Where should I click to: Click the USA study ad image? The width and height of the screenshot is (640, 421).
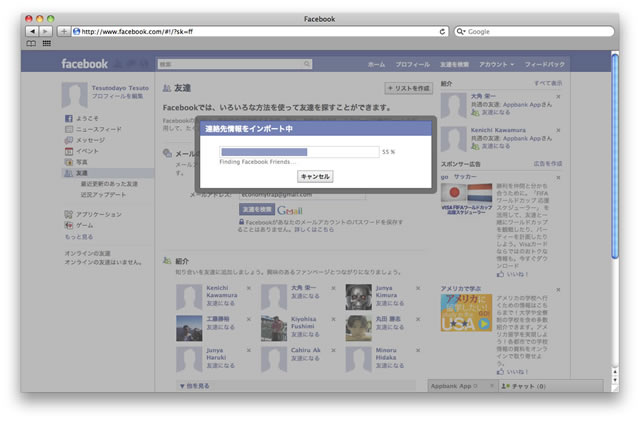466,313
